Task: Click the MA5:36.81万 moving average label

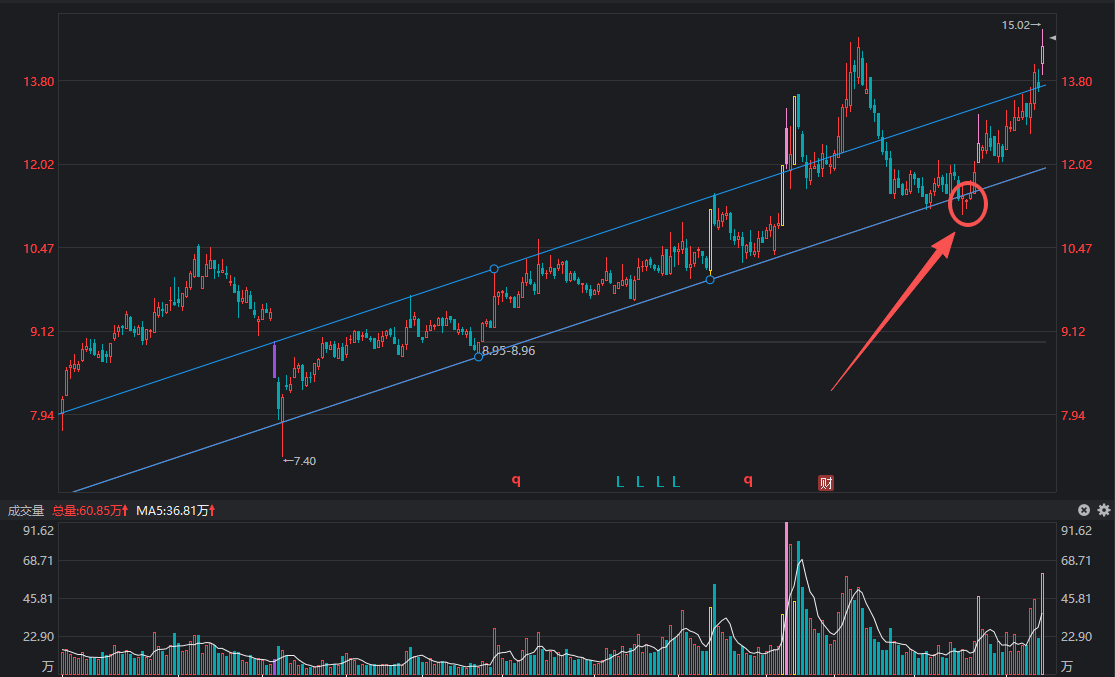Action: [x=174, y=511]
